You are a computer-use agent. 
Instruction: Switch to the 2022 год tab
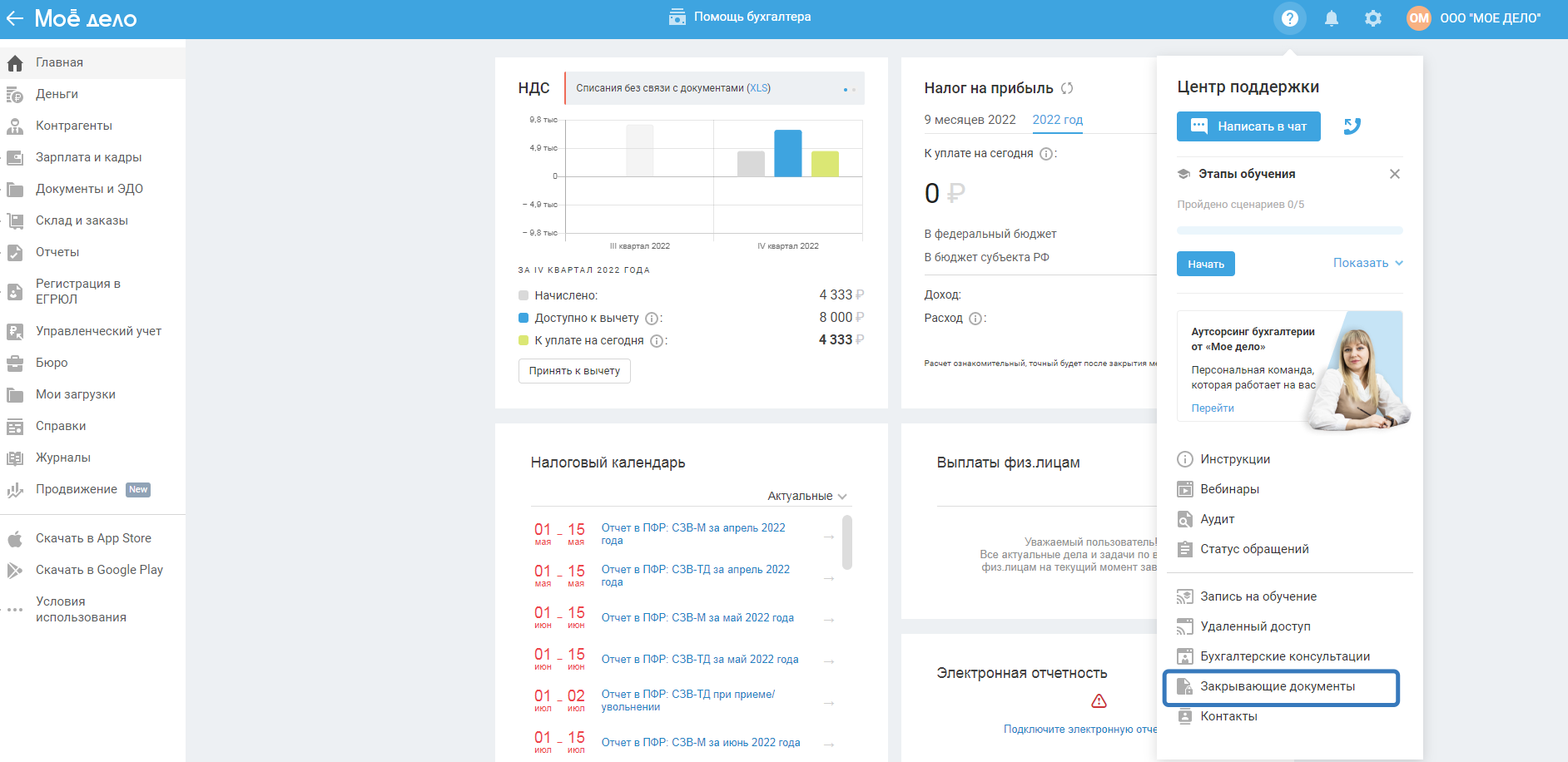(x=1058, y=120)
